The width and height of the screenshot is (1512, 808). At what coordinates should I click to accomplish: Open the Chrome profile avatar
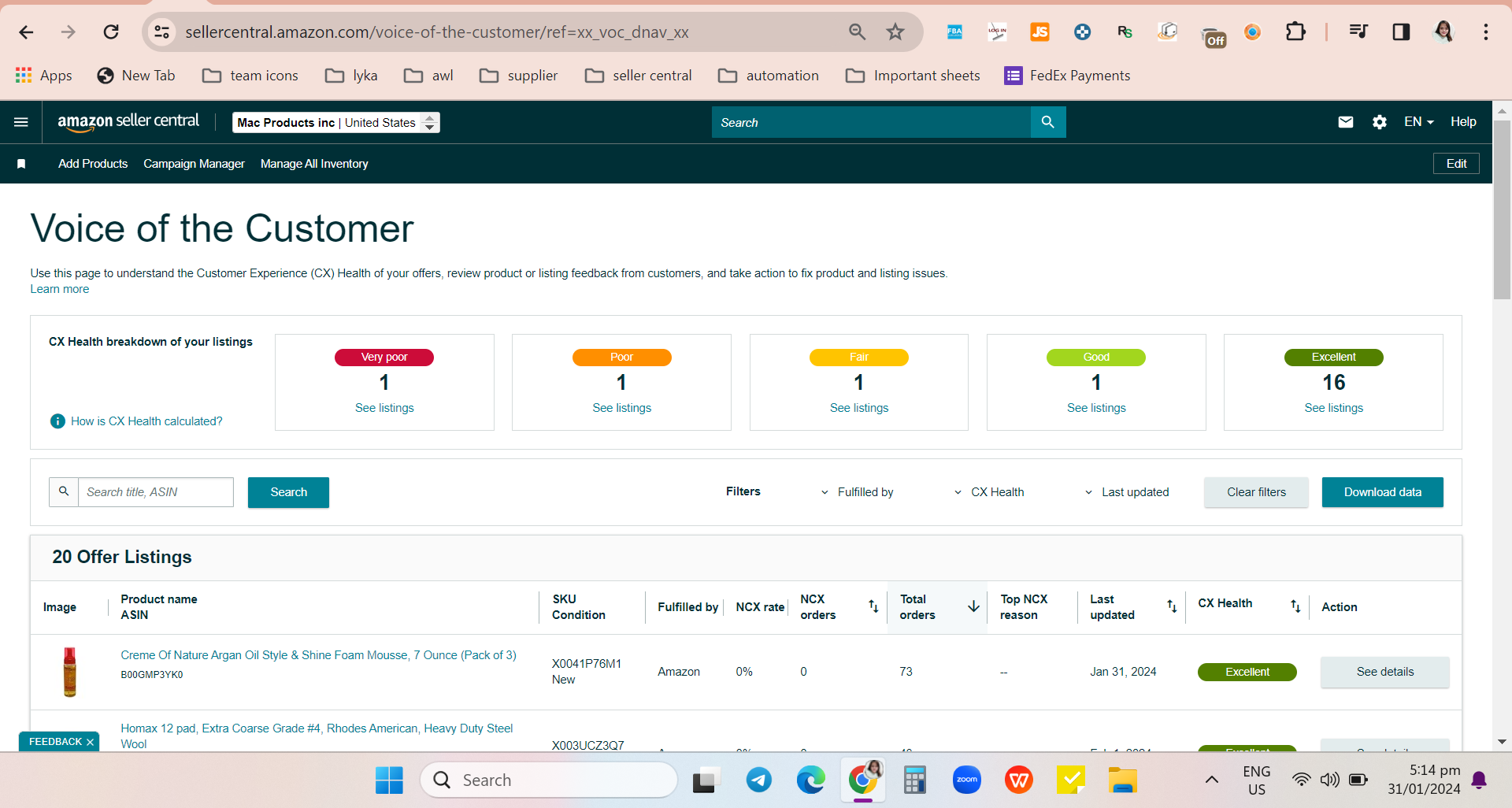1443,32
